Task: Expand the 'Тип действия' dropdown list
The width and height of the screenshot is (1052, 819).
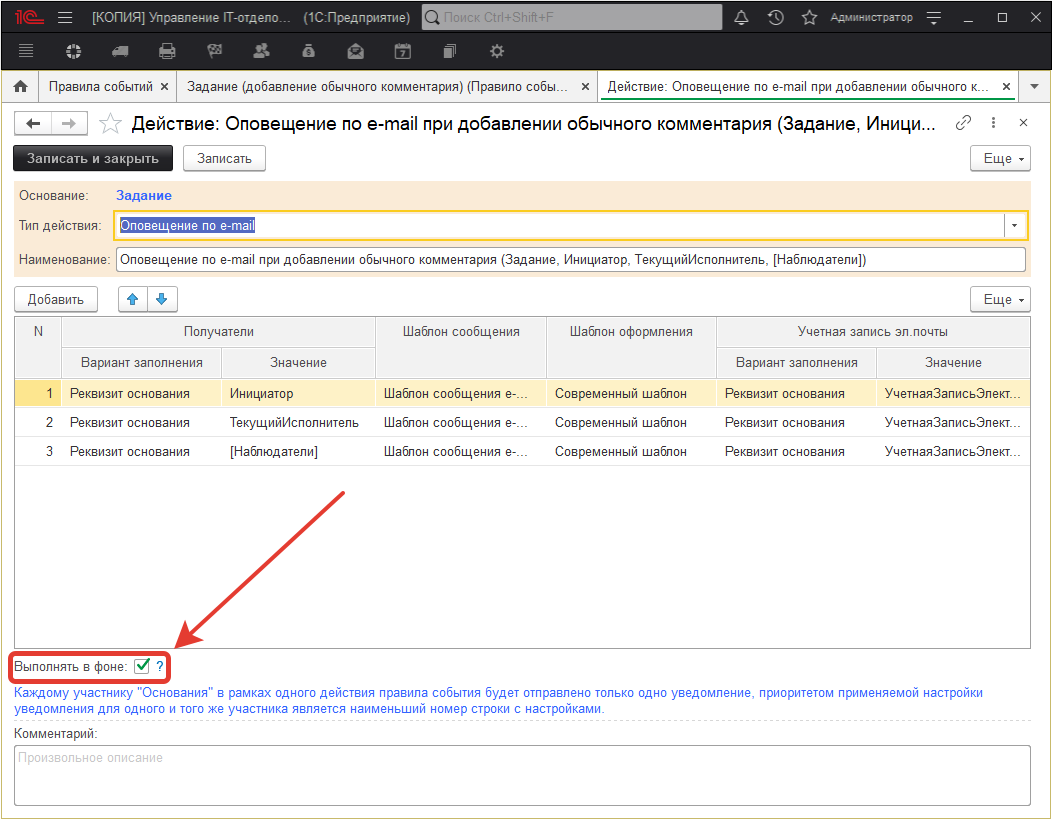Action: click(x=1014, y=226)
